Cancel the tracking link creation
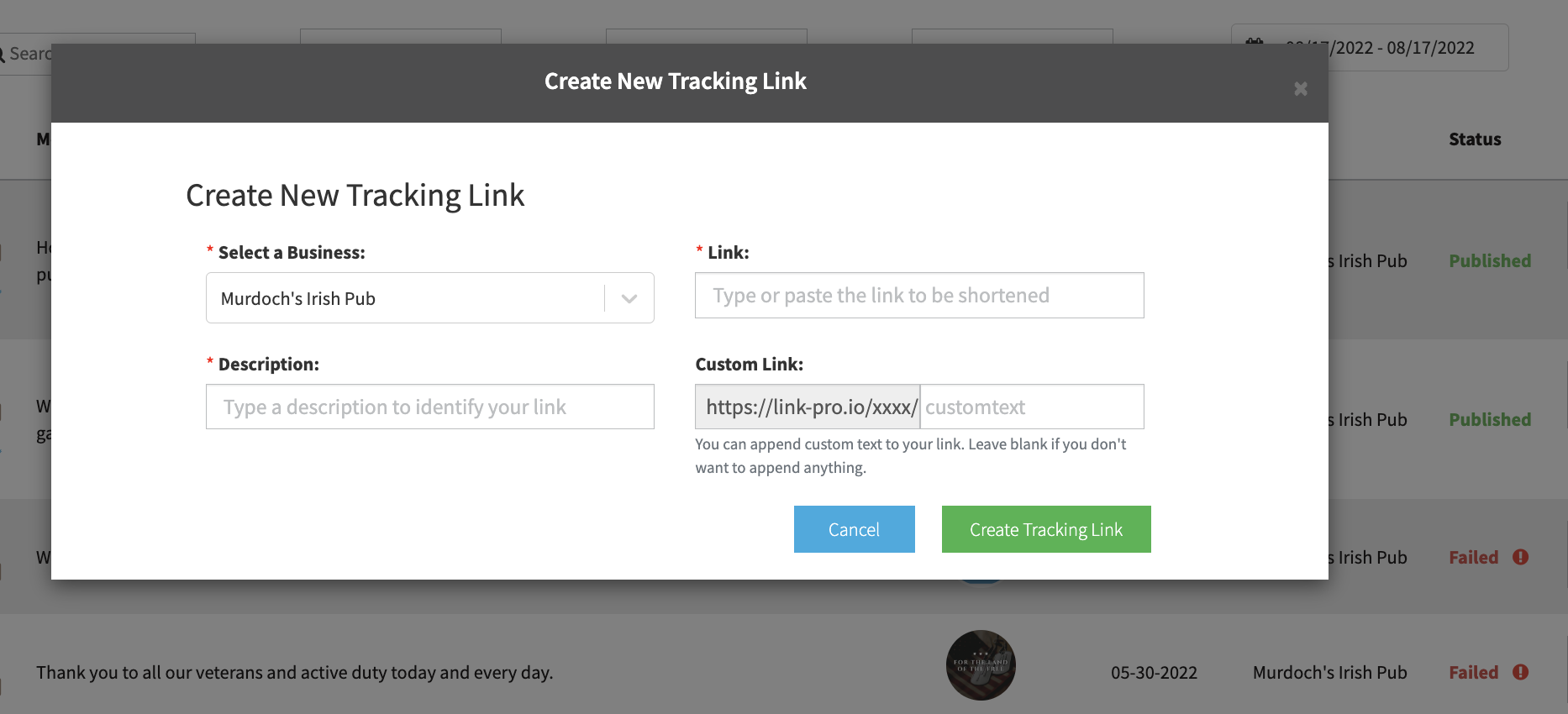 [854, 529]
